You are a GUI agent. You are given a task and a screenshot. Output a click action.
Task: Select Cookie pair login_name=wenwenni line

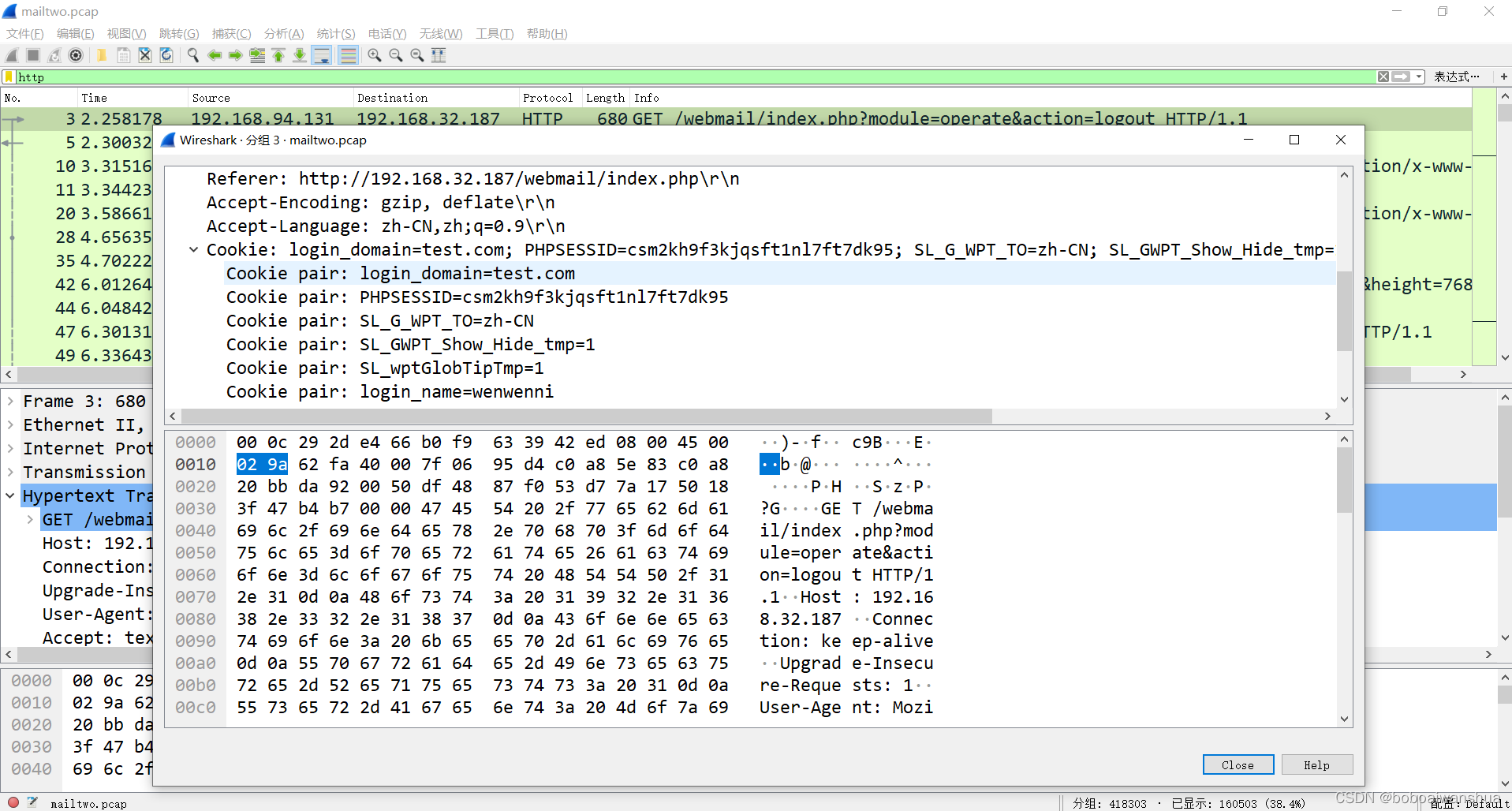coord(390,392)
